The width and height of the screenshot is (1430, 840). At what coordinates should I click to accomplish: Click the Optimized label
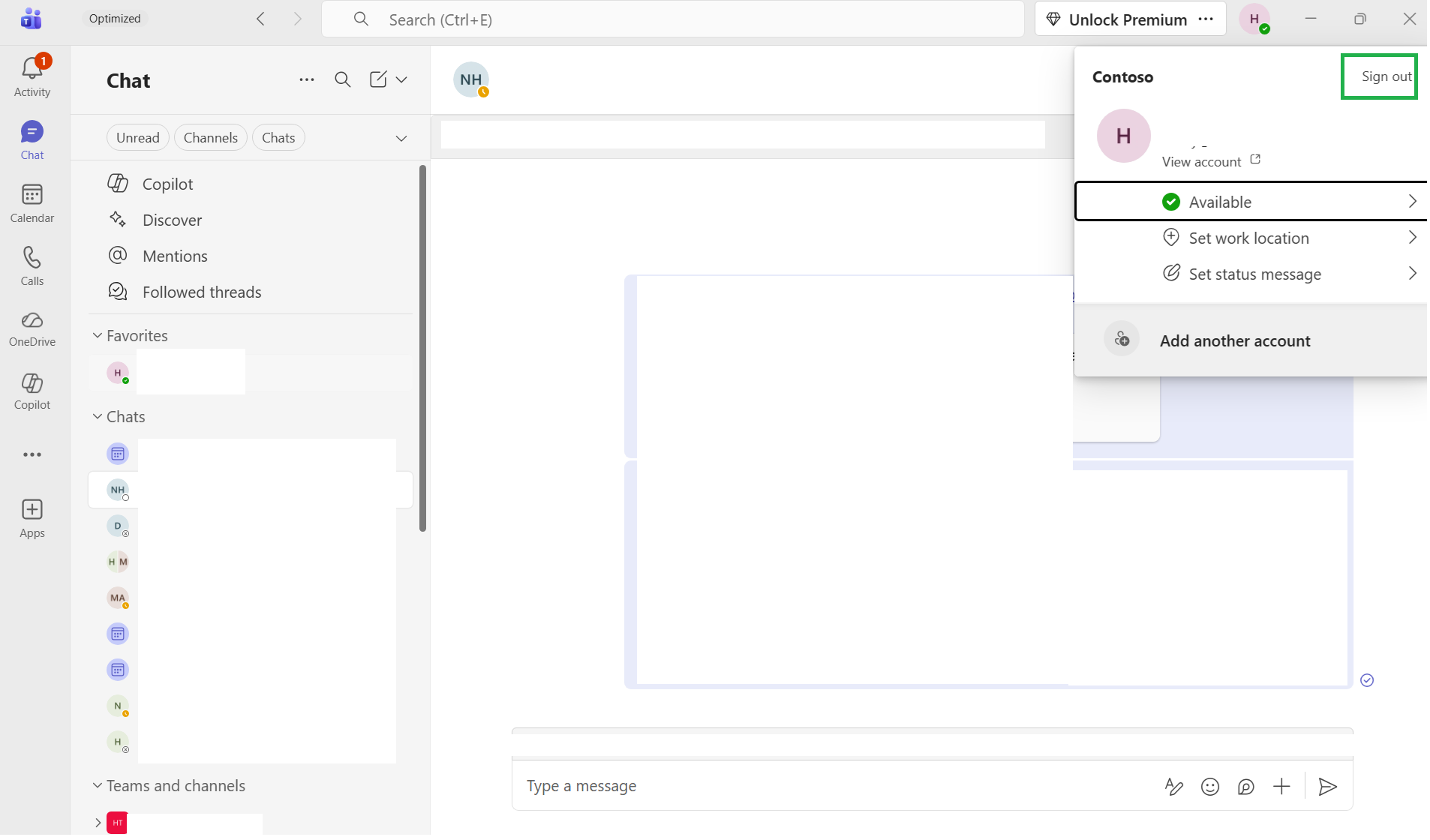coord(115,19)
